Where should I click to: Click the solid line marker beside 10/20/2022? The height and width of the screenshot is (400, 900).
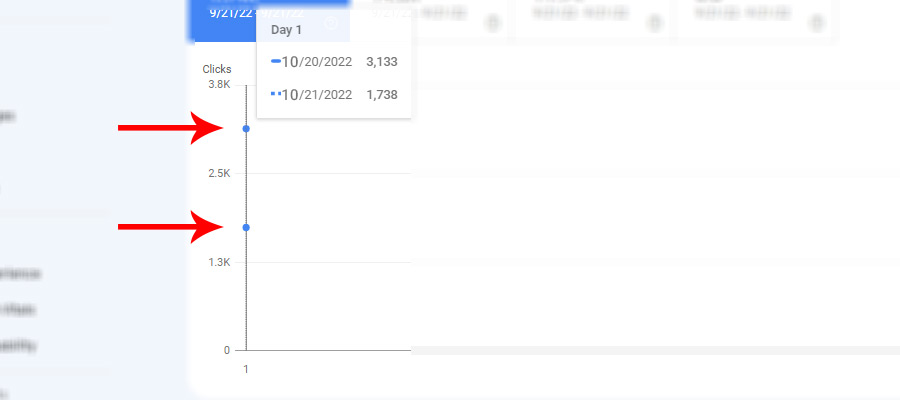point(276,61)
